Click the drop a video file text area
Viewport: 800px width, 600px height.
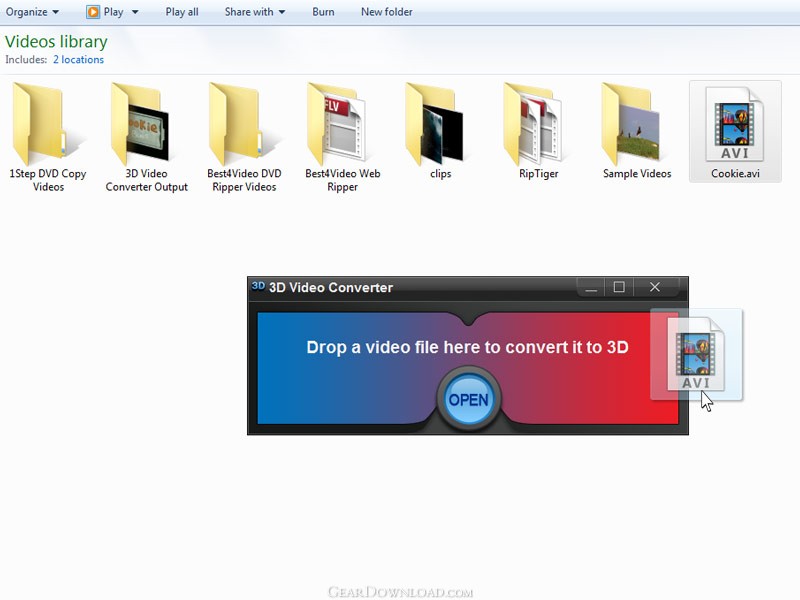click(467, 347)
